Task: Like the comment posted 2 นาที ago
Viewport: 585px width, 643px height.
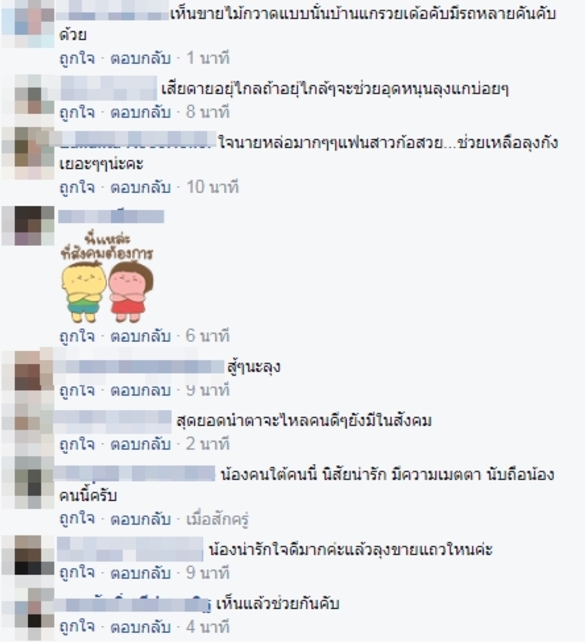Action: 77,444
